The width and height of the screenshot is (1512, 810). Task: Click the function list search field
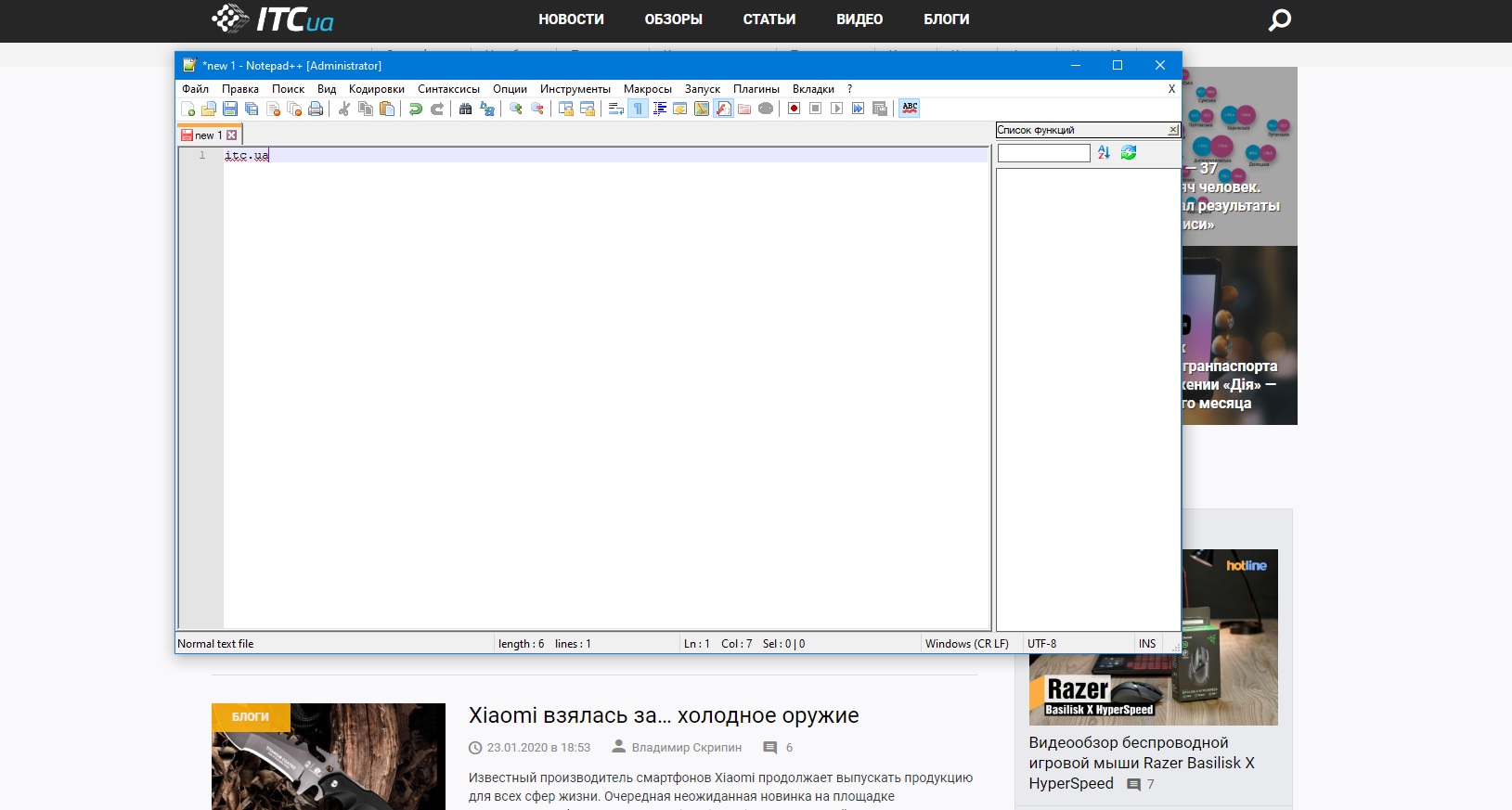[x=1043, y=153]
